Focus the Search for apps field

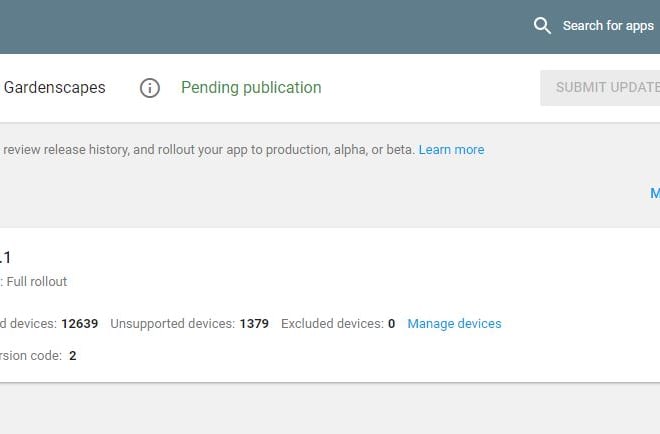coord(608,26)
